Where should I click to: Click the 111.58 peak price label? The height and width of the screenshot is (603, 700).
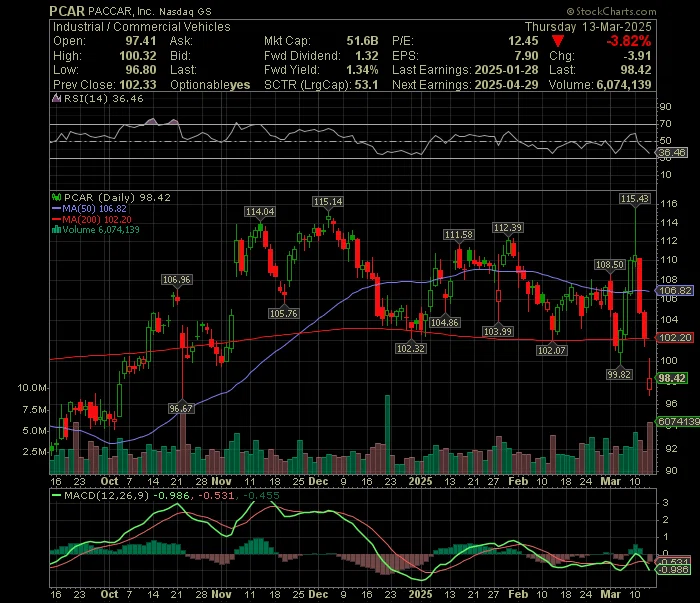[458, 234]
